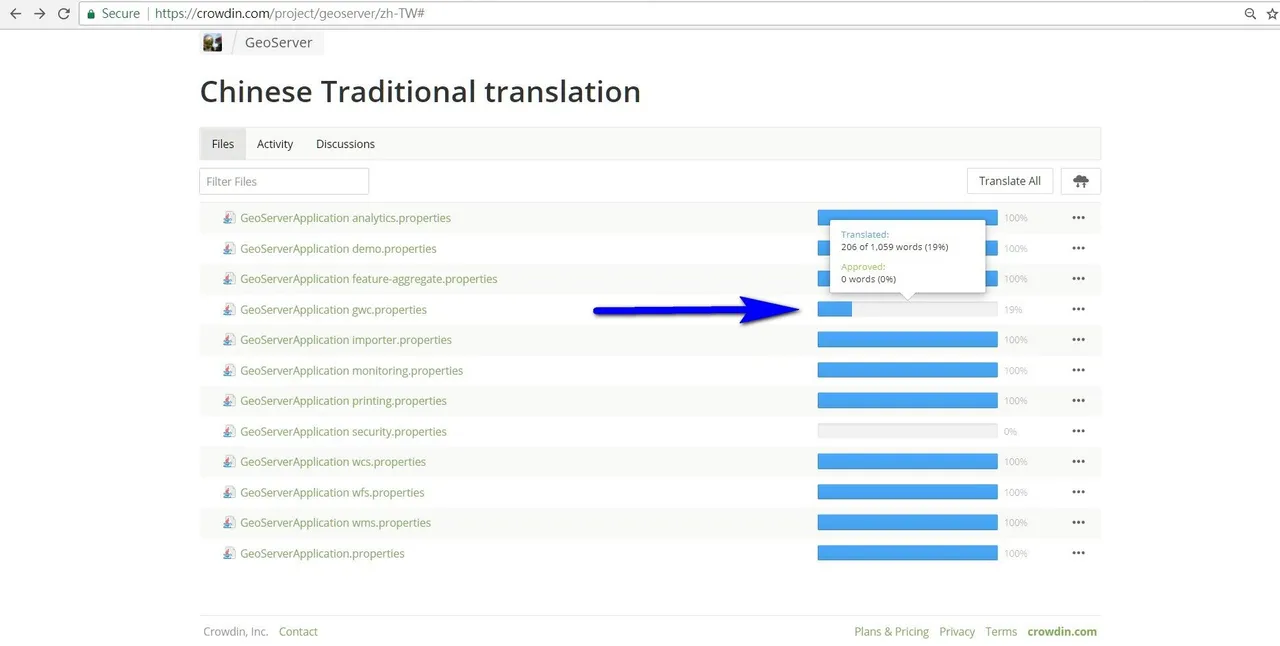
Task: Open more options for security.properties
Action: (1078, 432)
